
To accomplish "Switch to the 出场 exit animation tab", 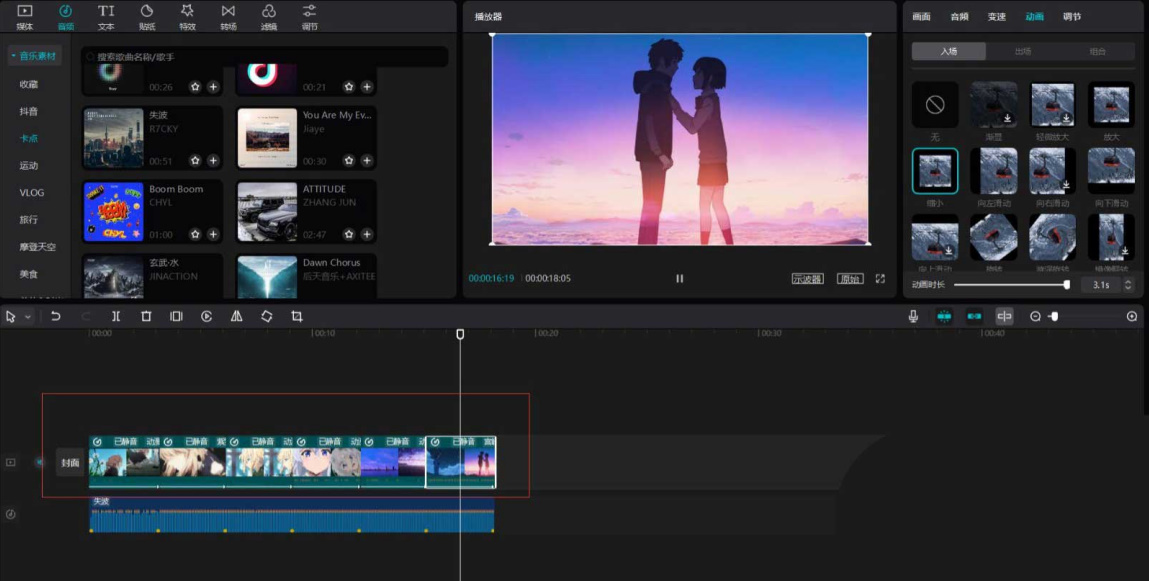I will click(x=1022, y=51).
